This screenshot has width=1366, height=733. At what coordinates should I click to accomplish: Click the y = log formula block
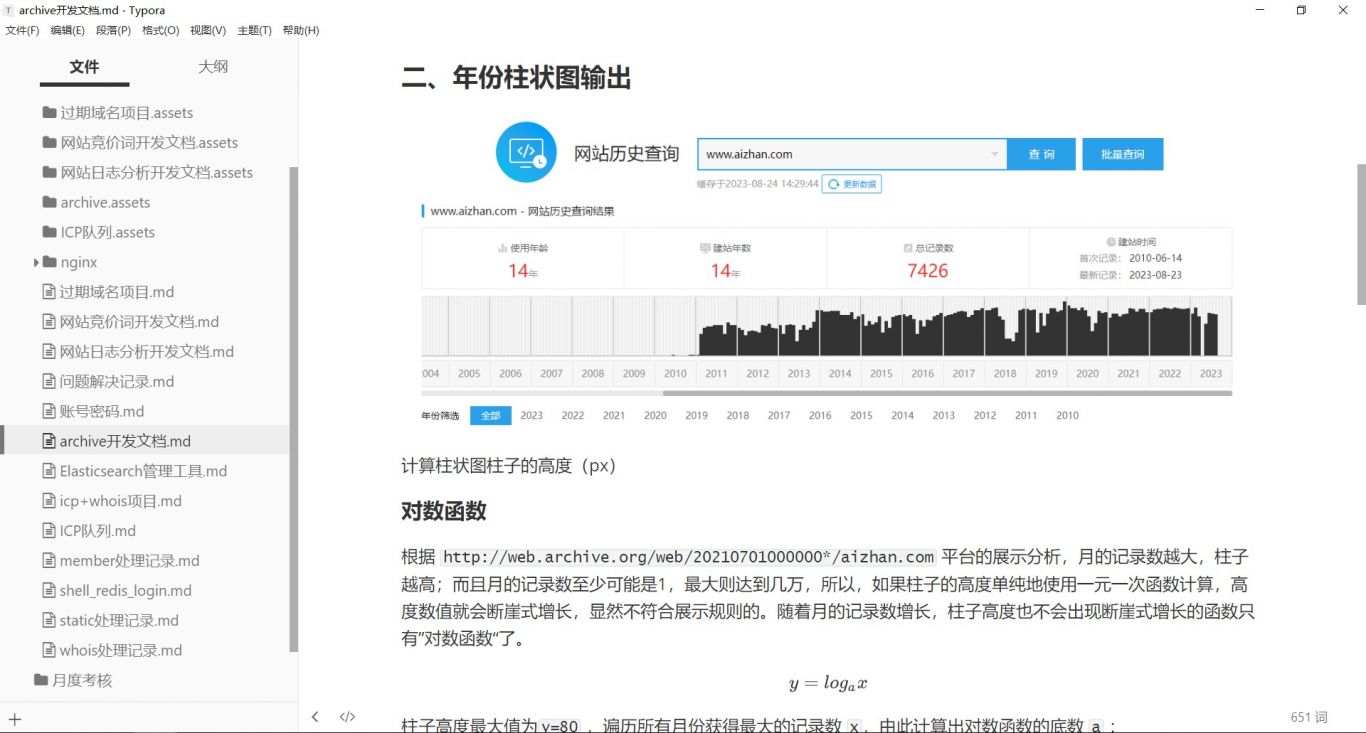pyautogui.click(x=827, y=684)
